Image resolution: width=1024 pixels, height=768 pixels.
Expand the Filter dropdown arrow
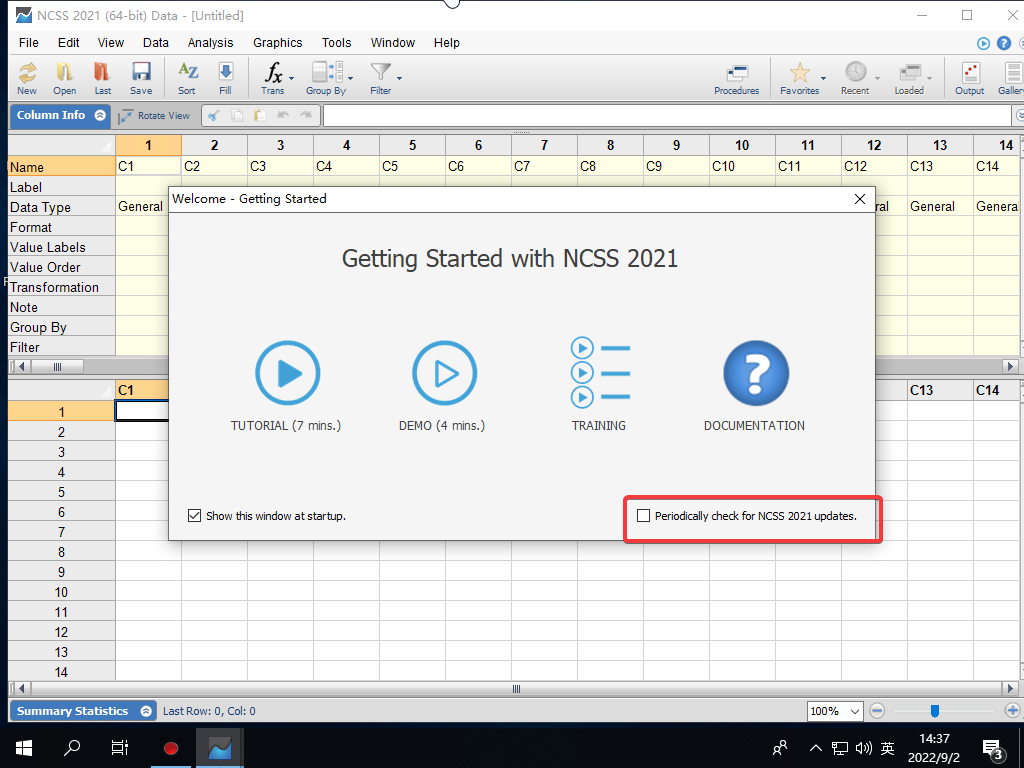pyautogui.click(x=399, y=78)
